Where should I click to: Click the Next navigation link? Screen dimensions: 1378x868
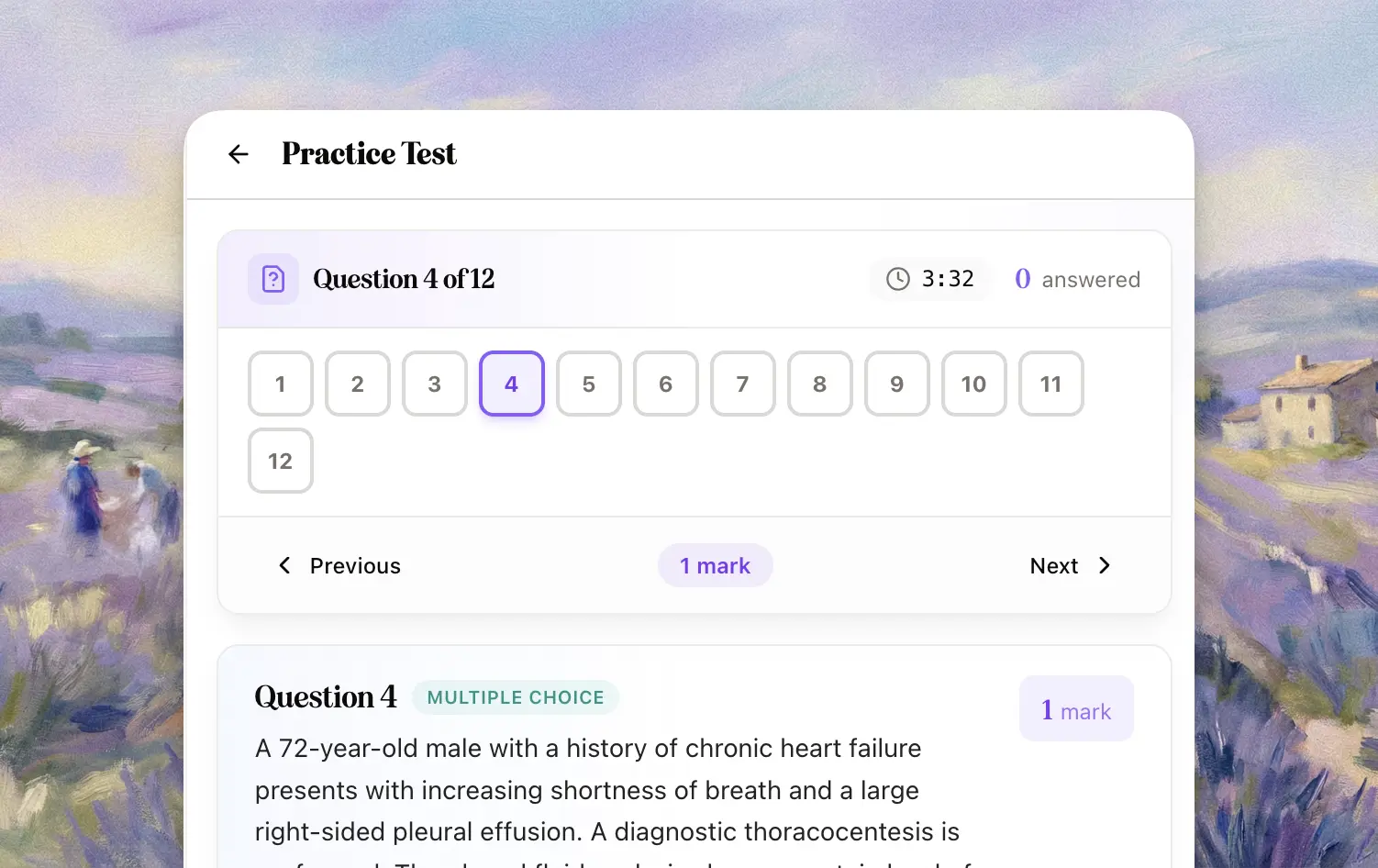tap(1053, 565)
